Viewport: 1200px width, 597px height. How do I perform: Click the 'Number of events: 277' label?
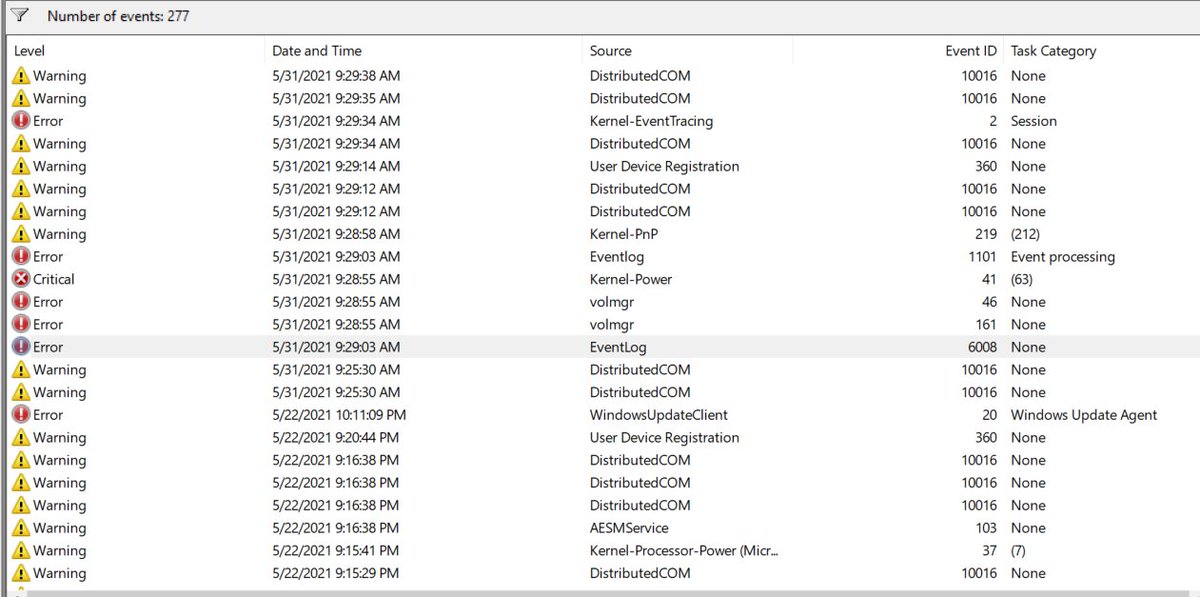pos(118,16)
